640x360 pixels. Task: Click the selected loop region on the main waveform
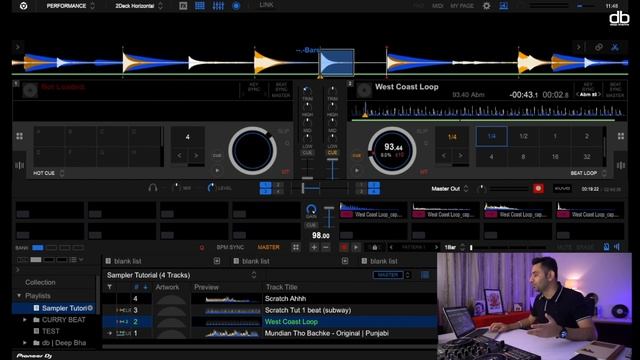[x=337, y=62]
